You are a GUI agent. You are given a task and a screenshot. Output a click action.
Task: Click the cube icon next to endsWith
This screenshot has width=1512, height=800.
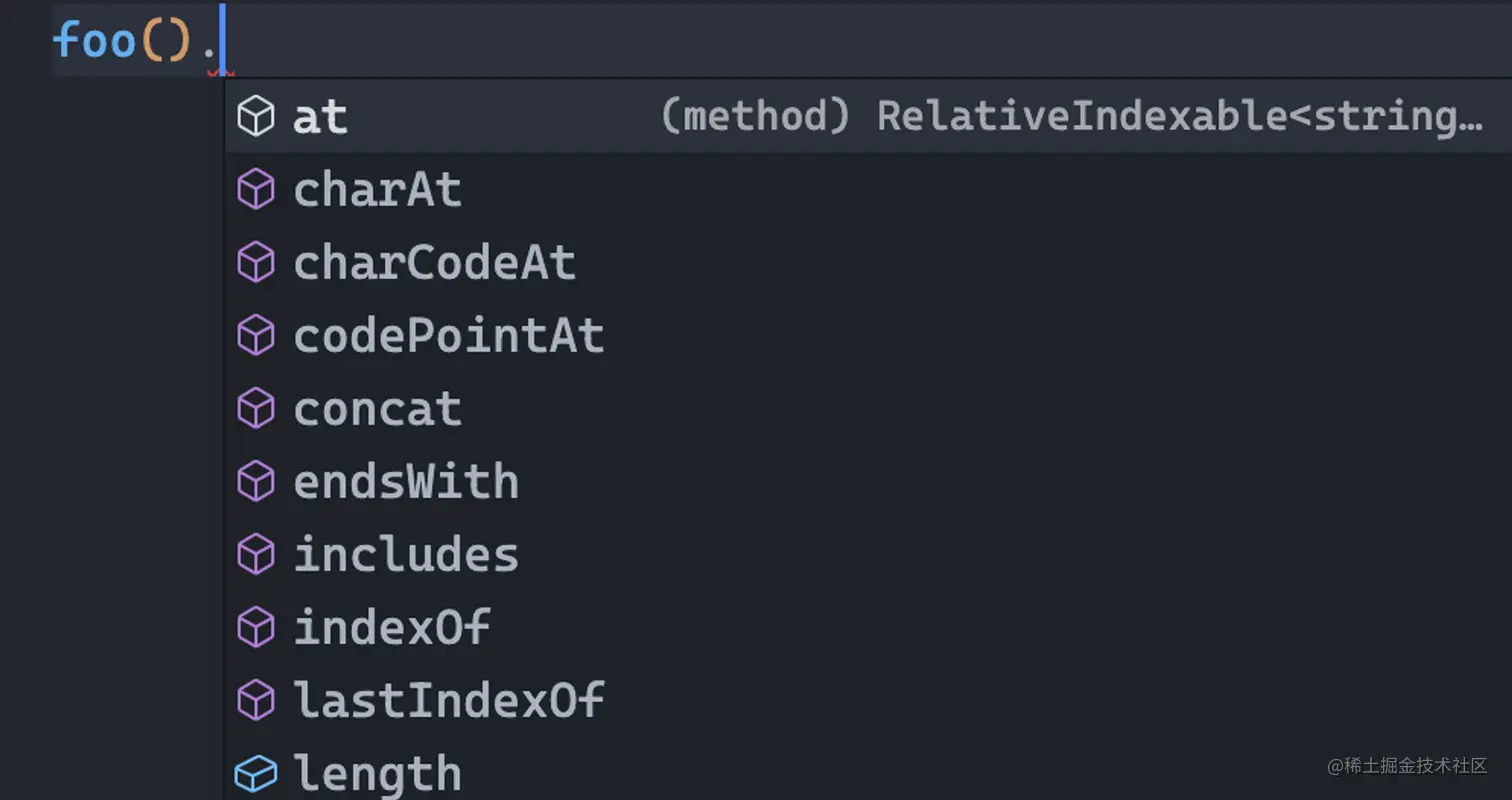(x=256, y=482)
